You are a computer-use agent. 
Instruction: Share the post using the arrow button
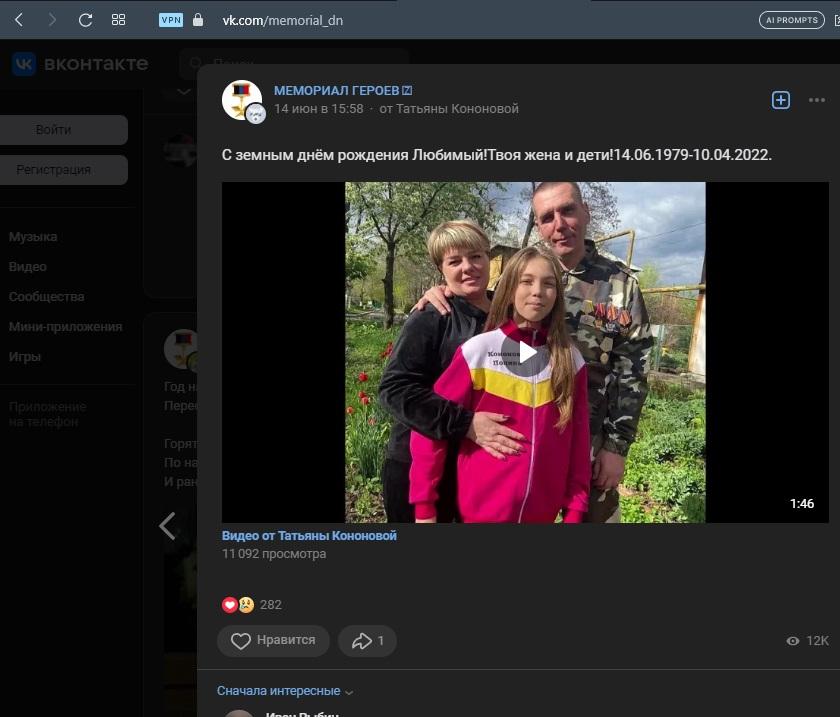[368, 641]
